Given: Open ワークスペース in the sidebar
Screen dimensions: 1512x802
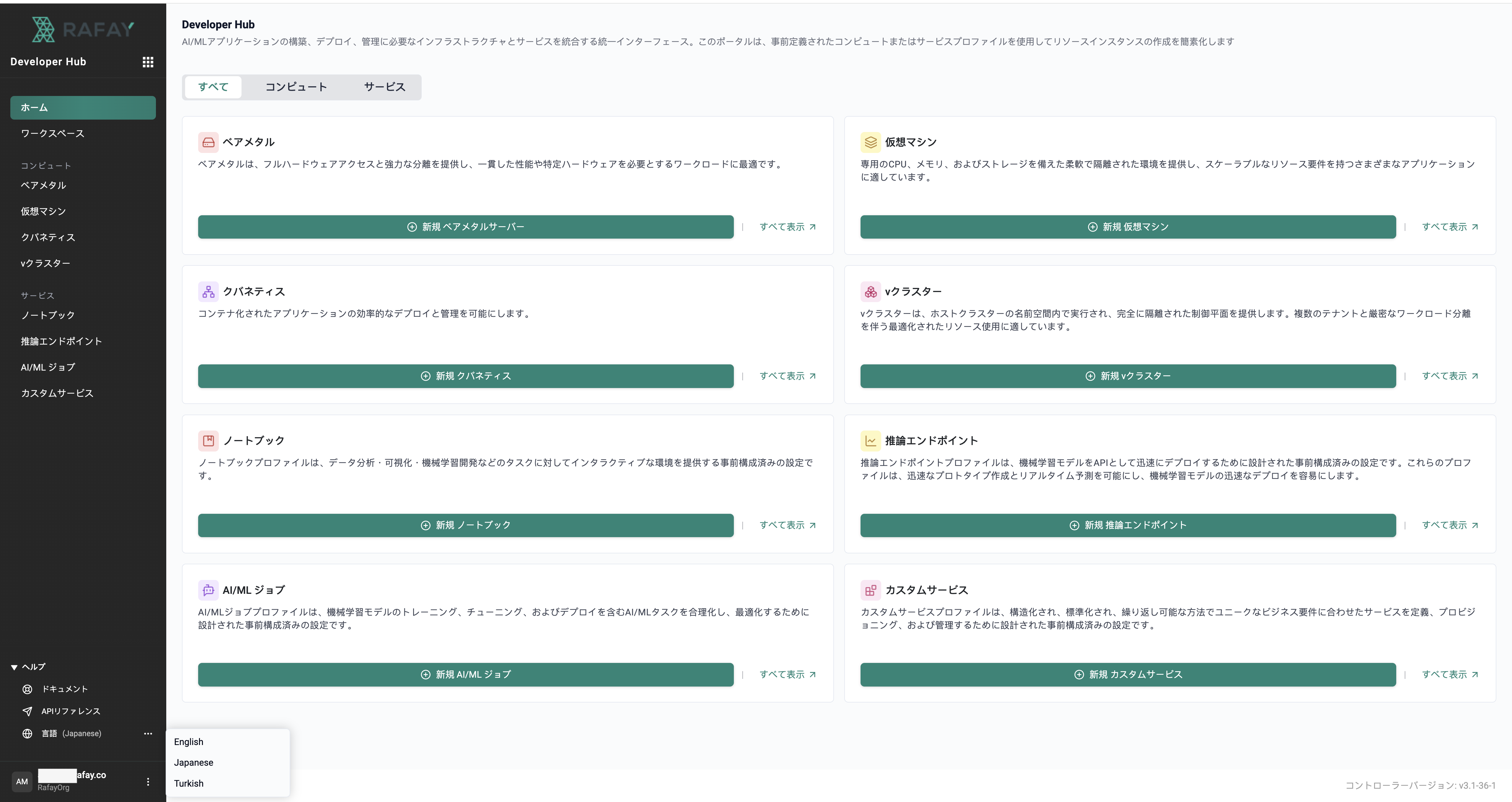Looking at the screenshot, I should tap(52, 133).
